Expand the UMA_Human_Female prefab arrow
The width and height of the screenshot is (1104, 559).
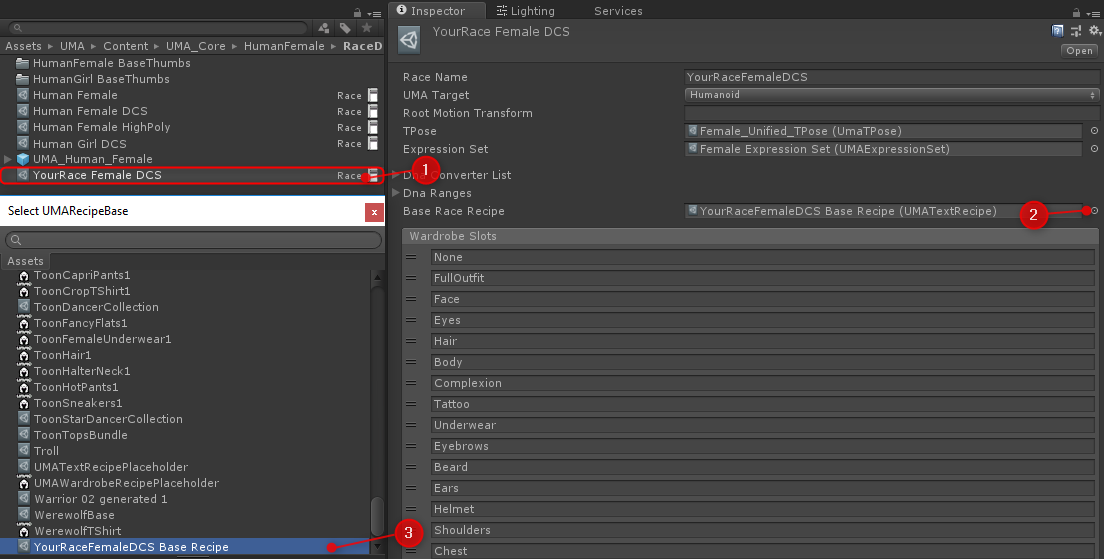coord(9,159)
